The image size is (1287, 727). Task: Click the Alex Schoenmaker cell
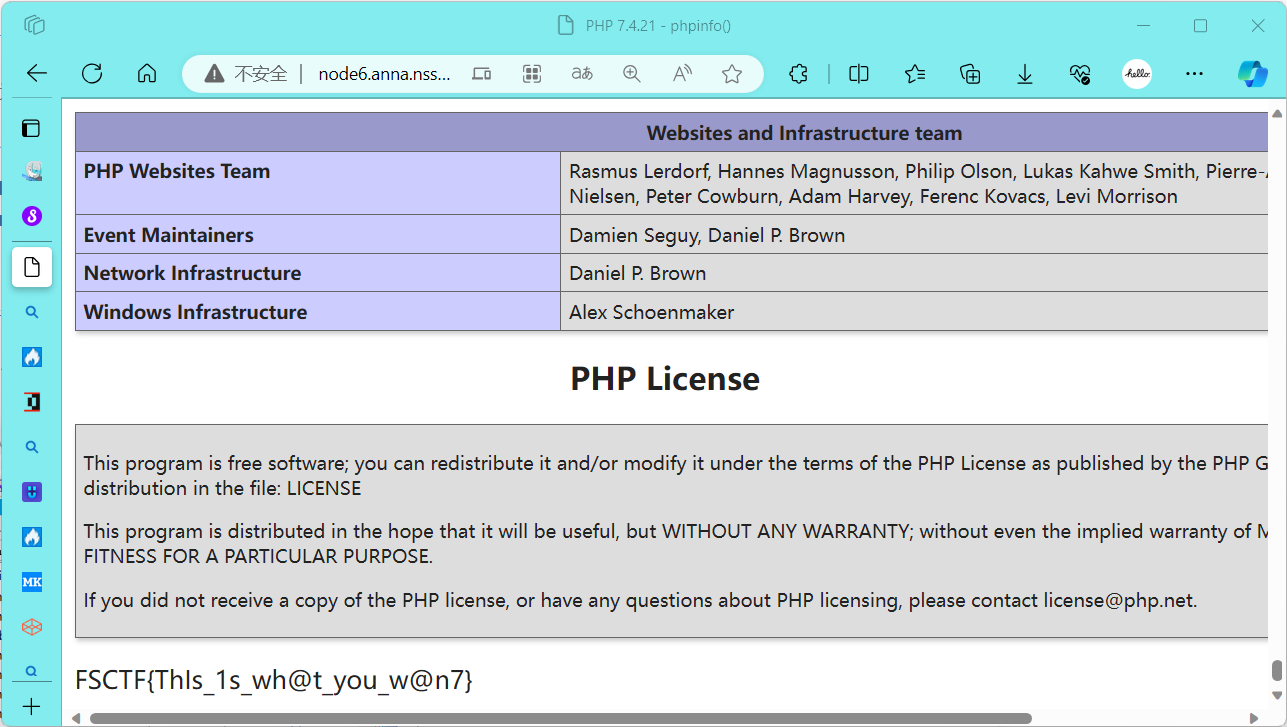click(x=915, y=312)
